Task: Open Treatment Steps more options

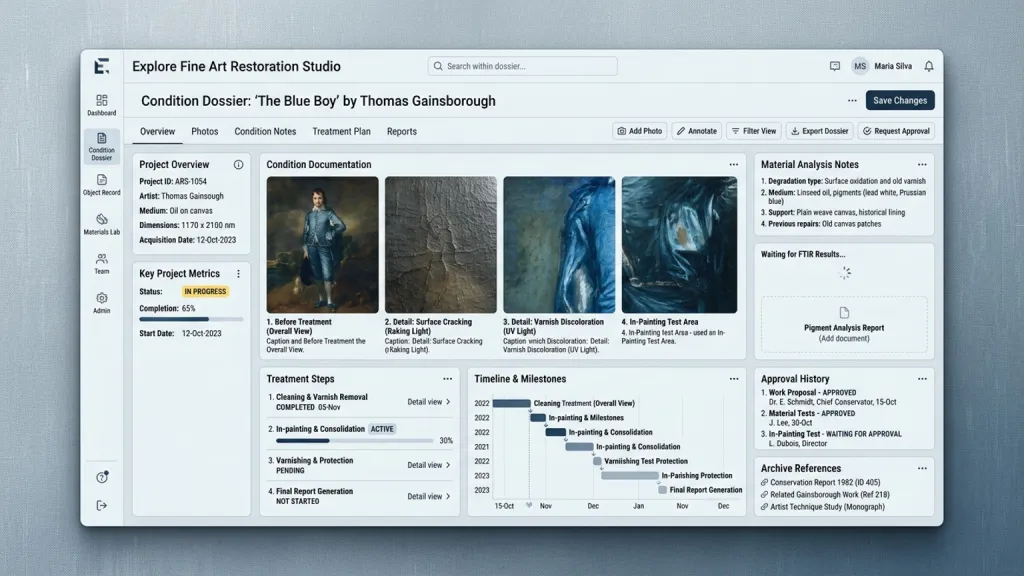Action: coord(447,379)
